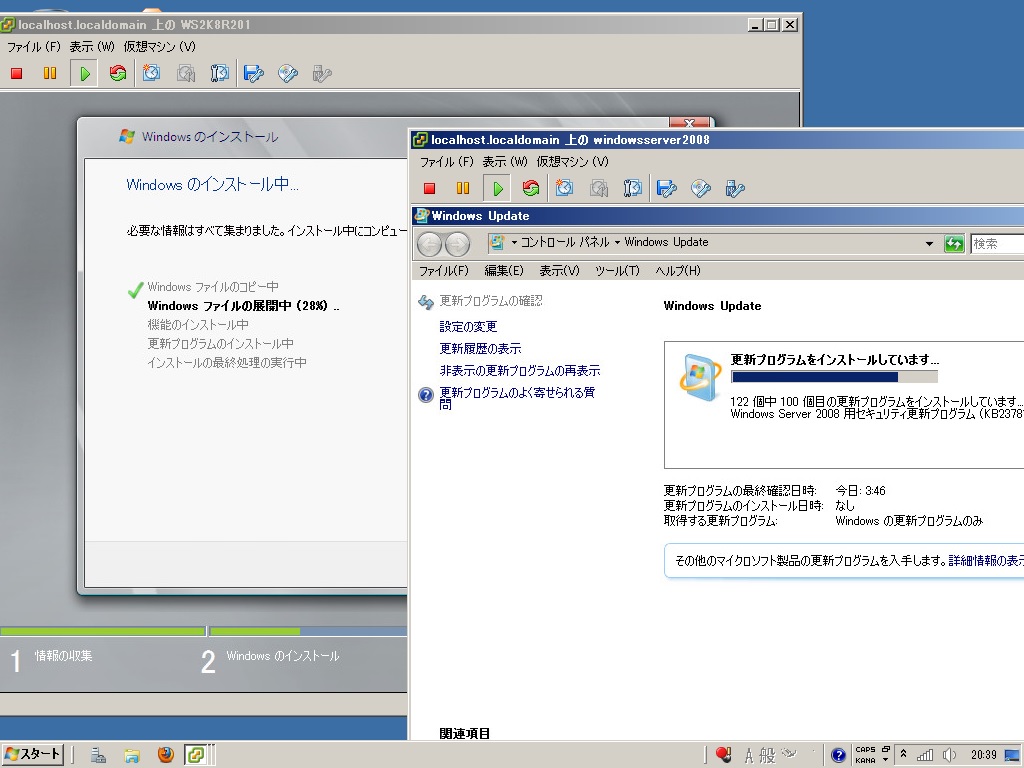Open snapshot manager icon in WS2K8R201 window
This screenshot has width=1024, height=768.
(x=219, y=73)
